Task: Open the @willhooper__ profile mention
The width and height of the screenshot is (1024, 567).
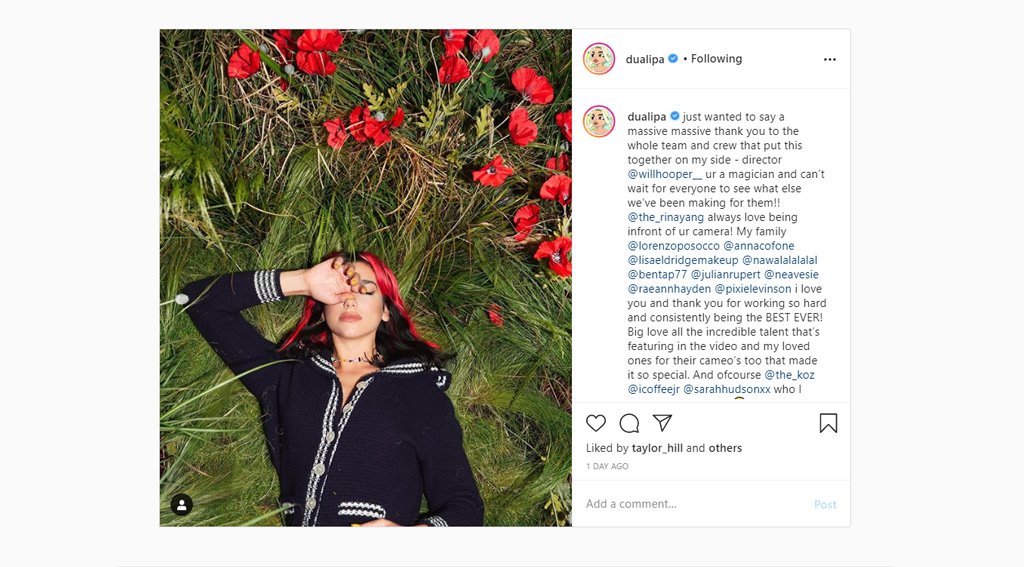Action: pos(666,174)
